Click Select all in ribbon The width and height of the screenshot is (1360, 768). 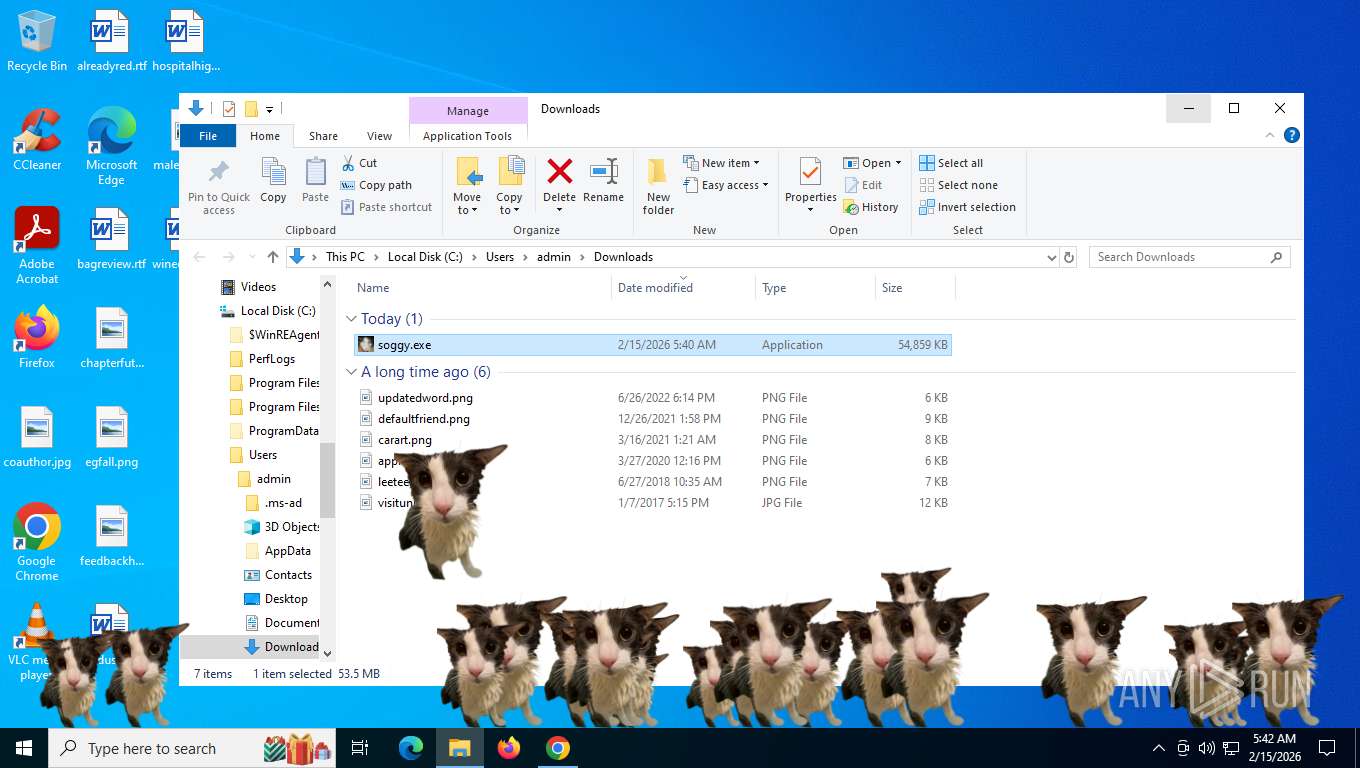click(x=951, y=163)
